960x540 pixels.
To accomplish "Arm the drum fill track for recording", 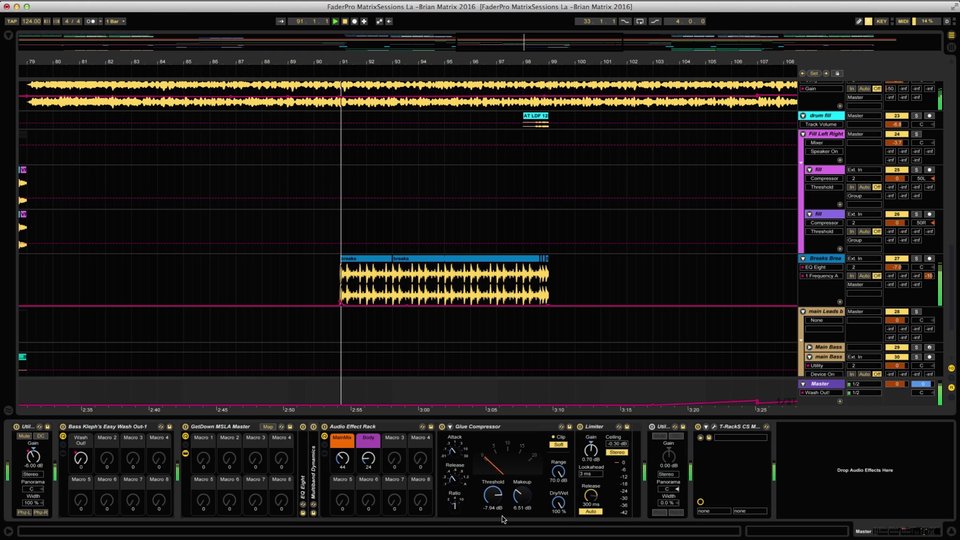I will tap(929, 116).
